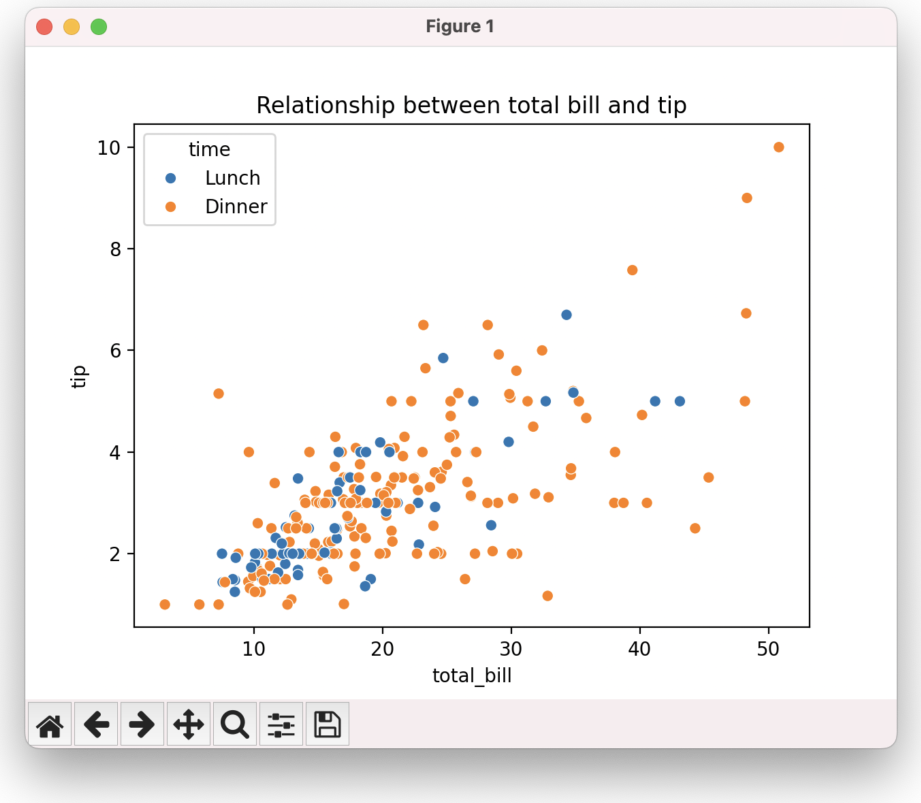
Task: Go back to previous view arrow
Action: (x=96, y=724)
